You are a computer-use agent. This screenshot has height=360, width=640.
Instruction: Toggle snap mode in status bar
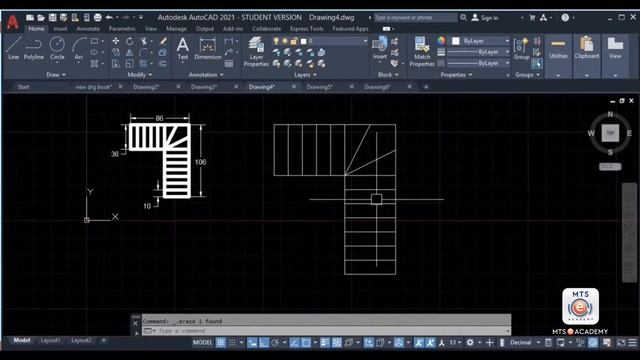[x=232, y=342]
